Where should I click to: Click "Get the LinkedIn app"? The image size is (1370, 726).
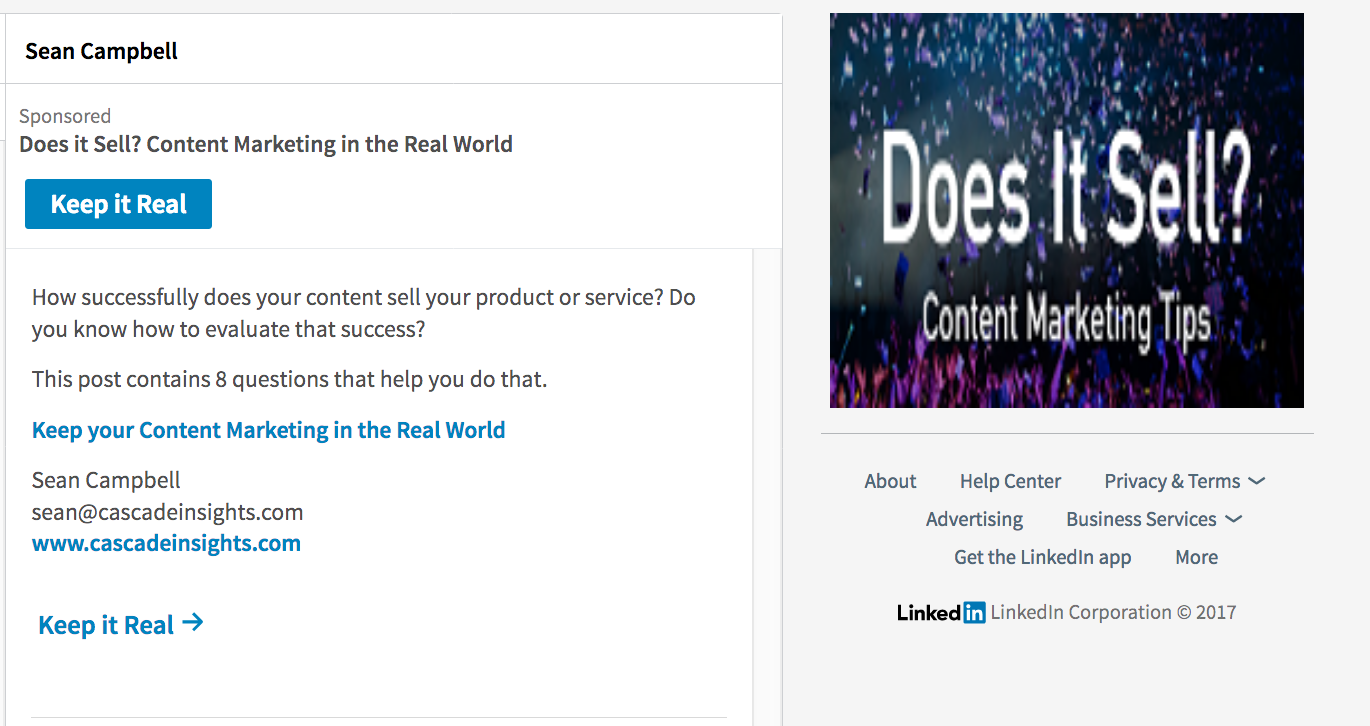click(x=1042, y=557)
